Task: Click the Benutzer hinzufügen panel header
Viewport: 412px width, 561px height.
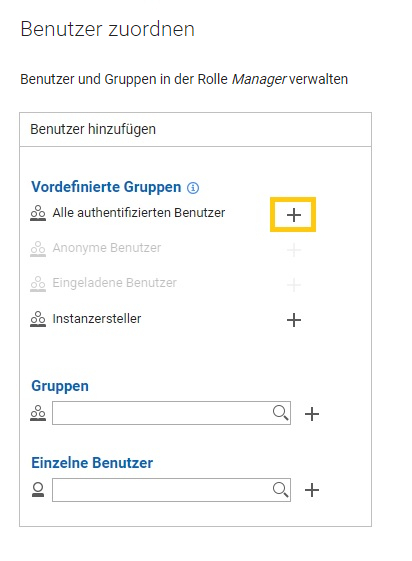Action: tap(196, 130)
